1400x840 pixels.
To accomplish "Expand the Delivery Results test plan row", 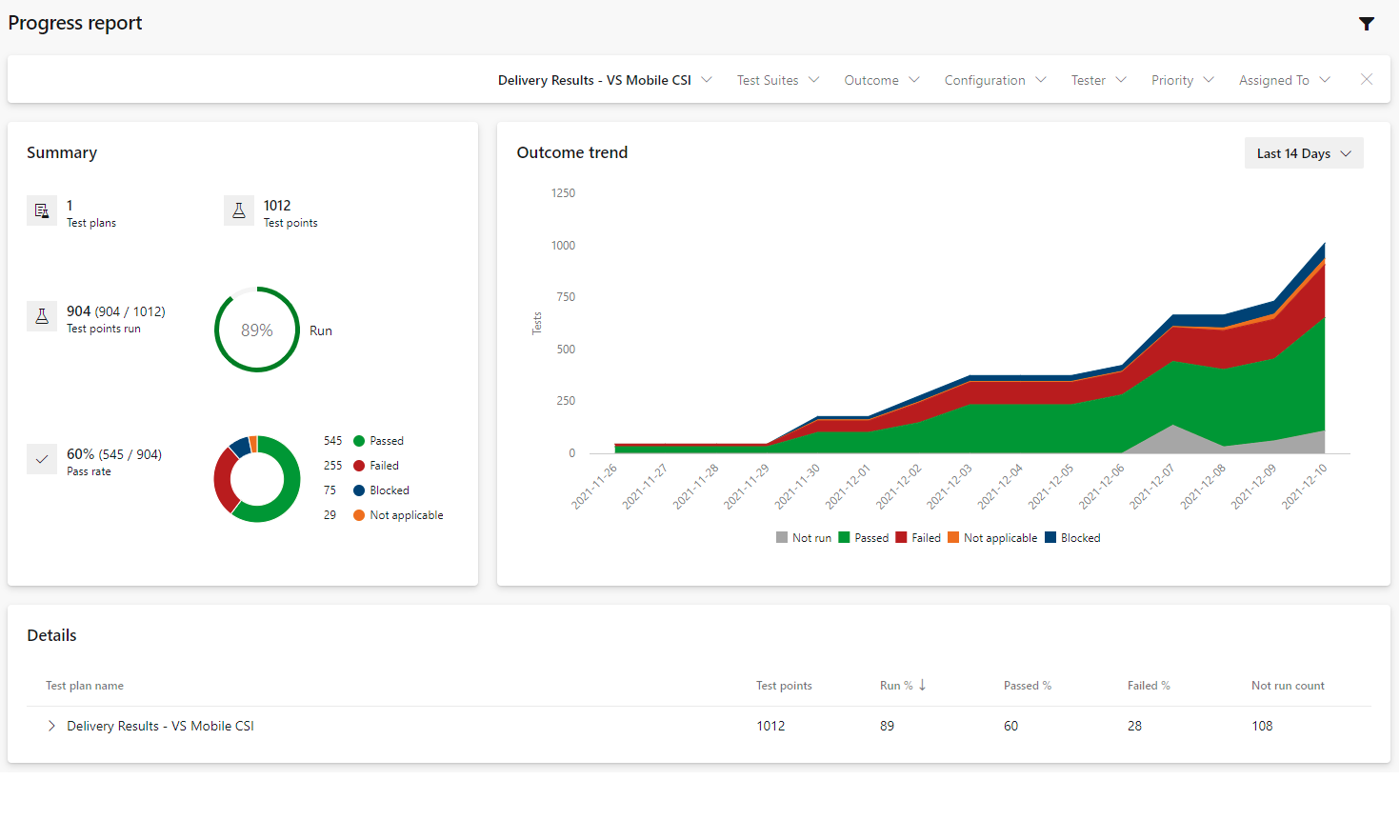I will 50,726.
